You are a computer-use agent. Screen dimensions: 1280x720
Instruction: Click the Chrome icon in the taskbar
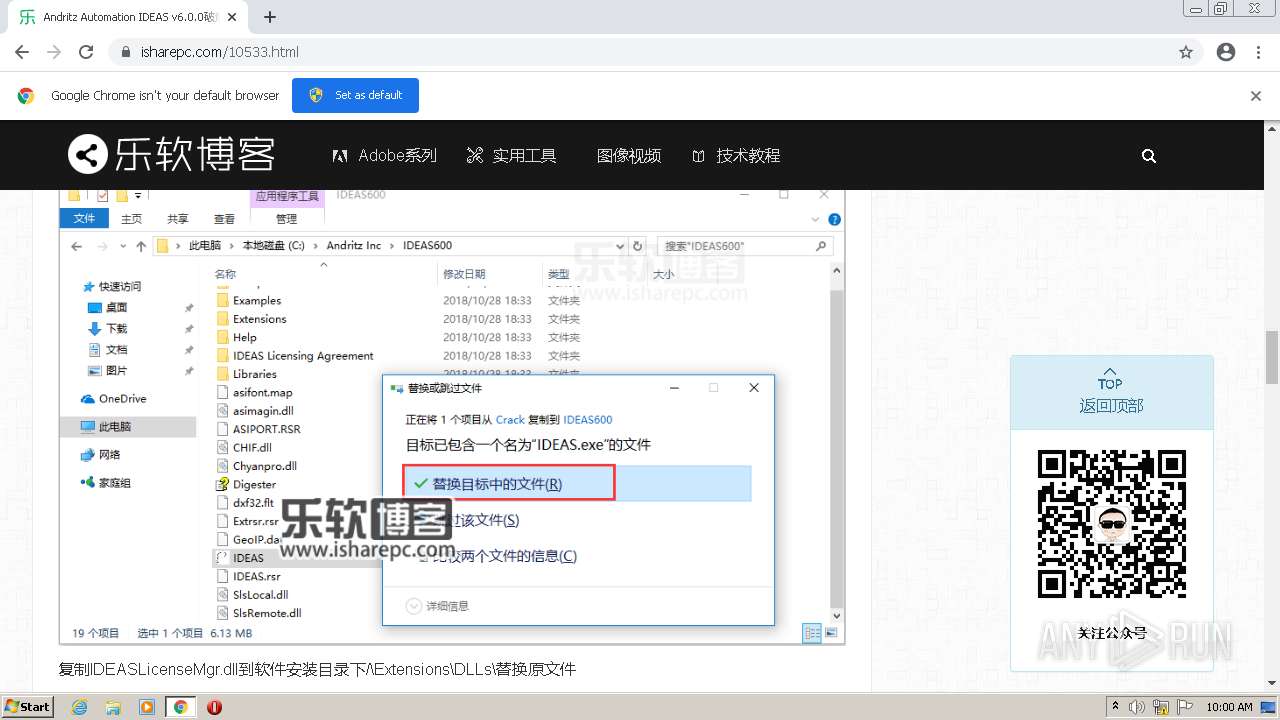(180, 707)
